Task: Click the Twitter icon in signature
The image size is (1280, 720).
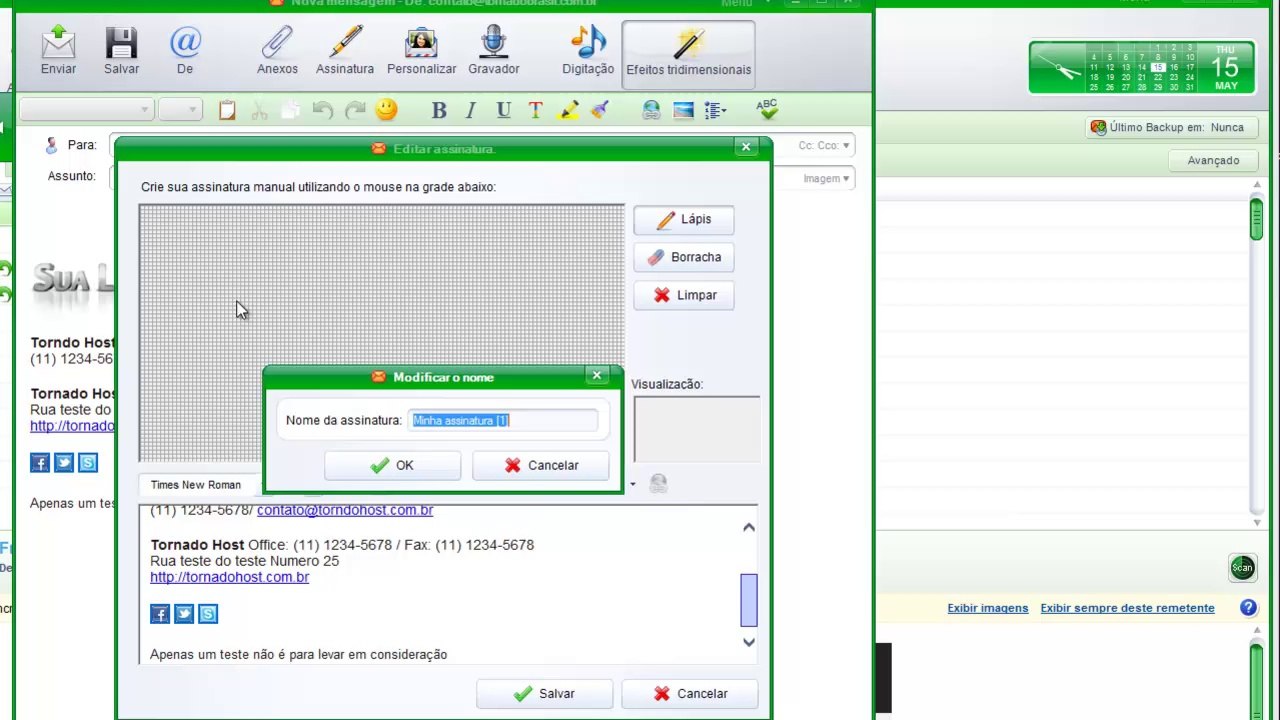Action: (x=184, y=614)
